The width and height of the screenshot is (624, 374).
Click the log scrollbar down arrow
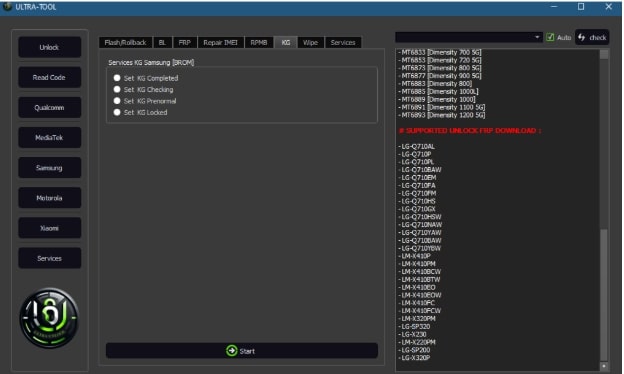point(604,366)
